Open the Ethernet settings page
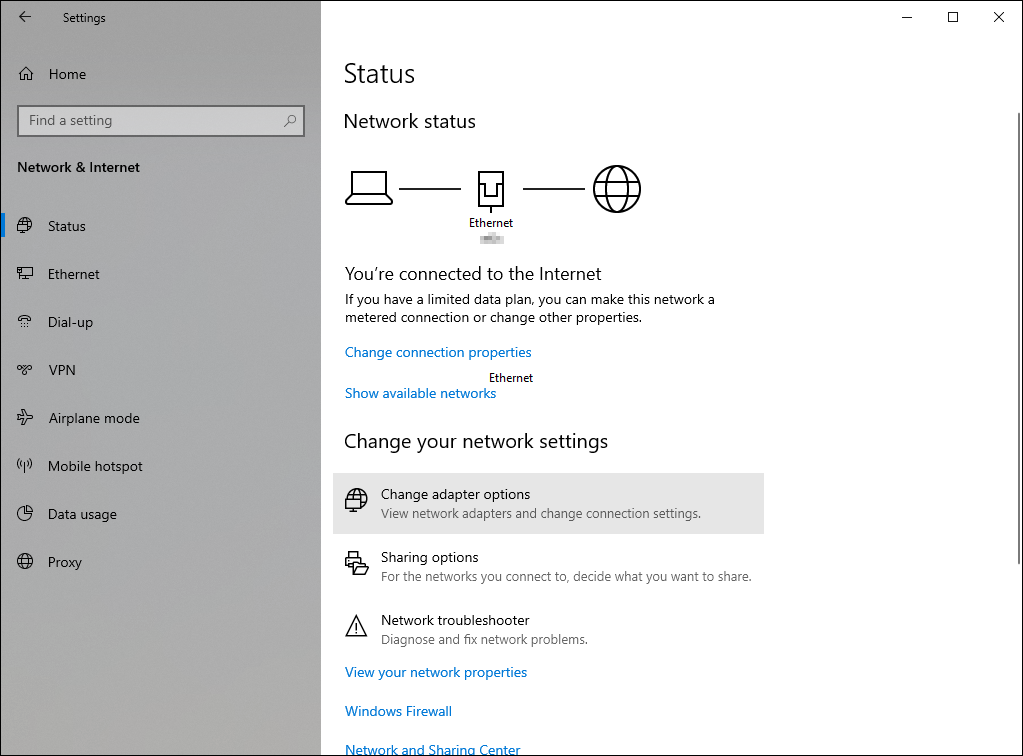Image resolution: width=1023 pixels, height=756 pixels. (73, 274)
